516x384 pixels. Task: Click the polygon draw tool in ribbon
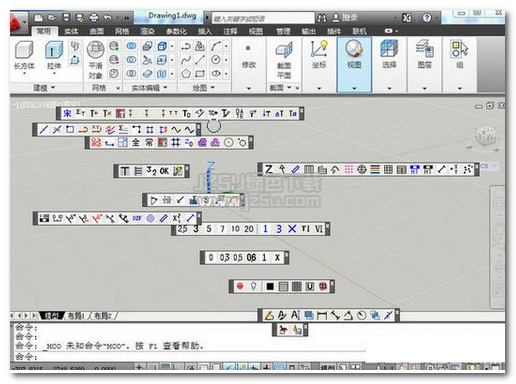pos(186,73)
